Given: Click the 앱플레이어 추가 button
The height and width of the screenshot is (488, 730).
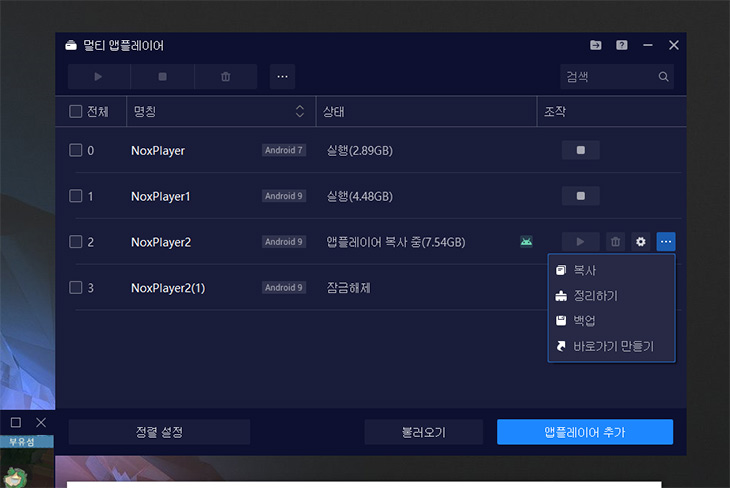Looking at the screenshot, I should pyautogui.click(x=585, y=432).
